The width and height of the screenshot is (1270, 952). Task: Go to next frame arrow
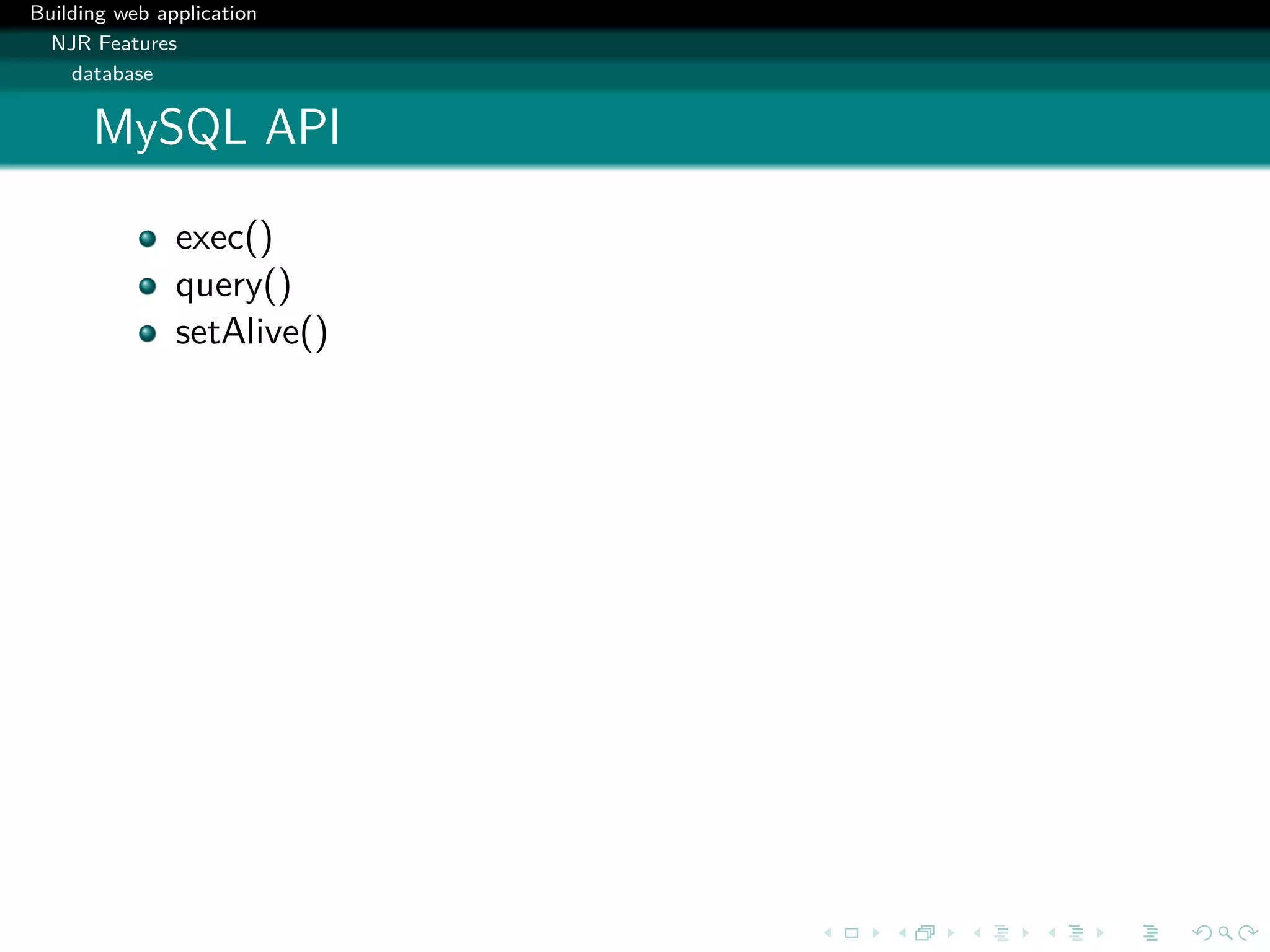pos(951,933)
